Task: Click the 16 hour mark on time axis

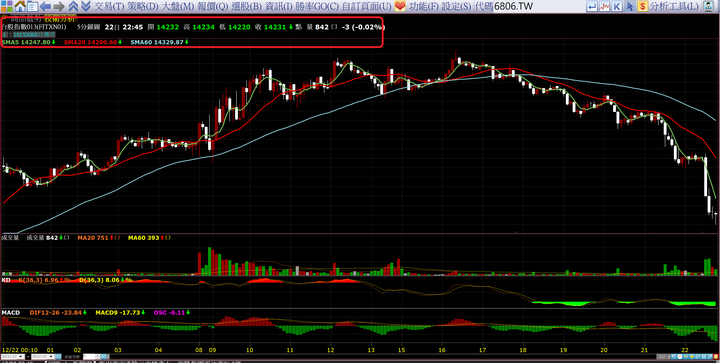Action: [442, 349]
